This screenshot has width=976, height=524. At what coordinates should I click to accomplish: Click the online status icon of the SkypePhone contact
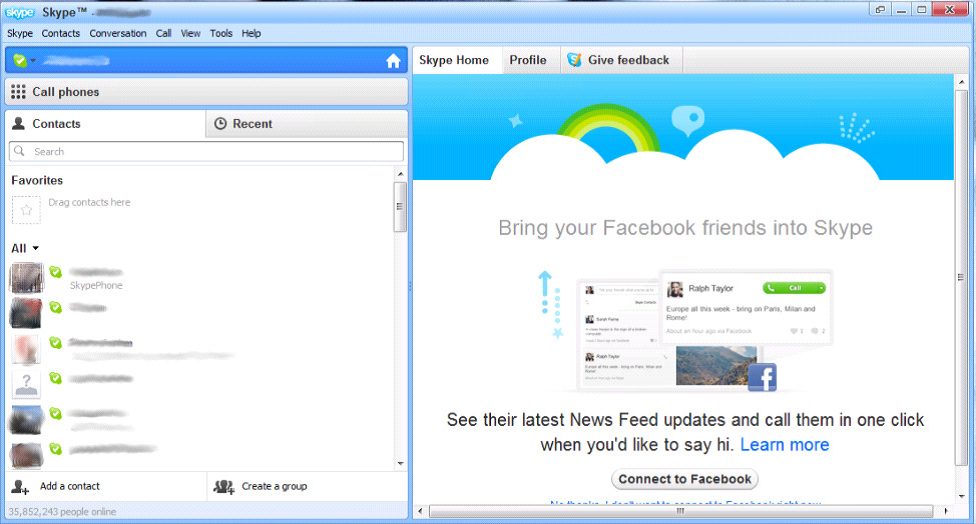56,272
